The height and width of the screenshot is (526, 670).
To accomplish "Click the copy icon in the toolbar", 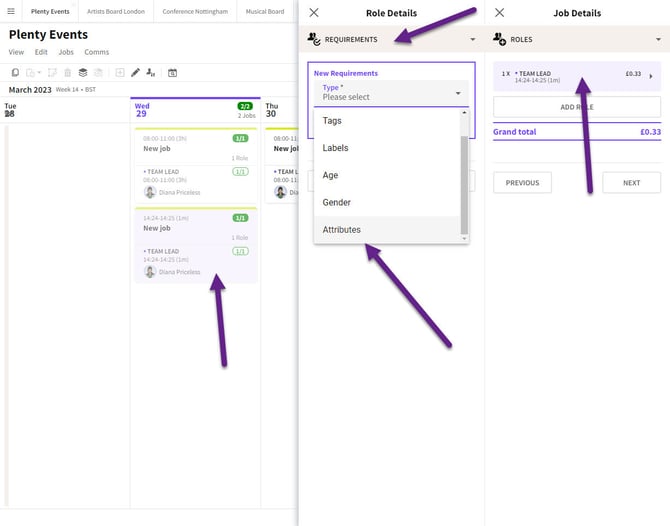I will pyautogui.click(x=15, y=73).
